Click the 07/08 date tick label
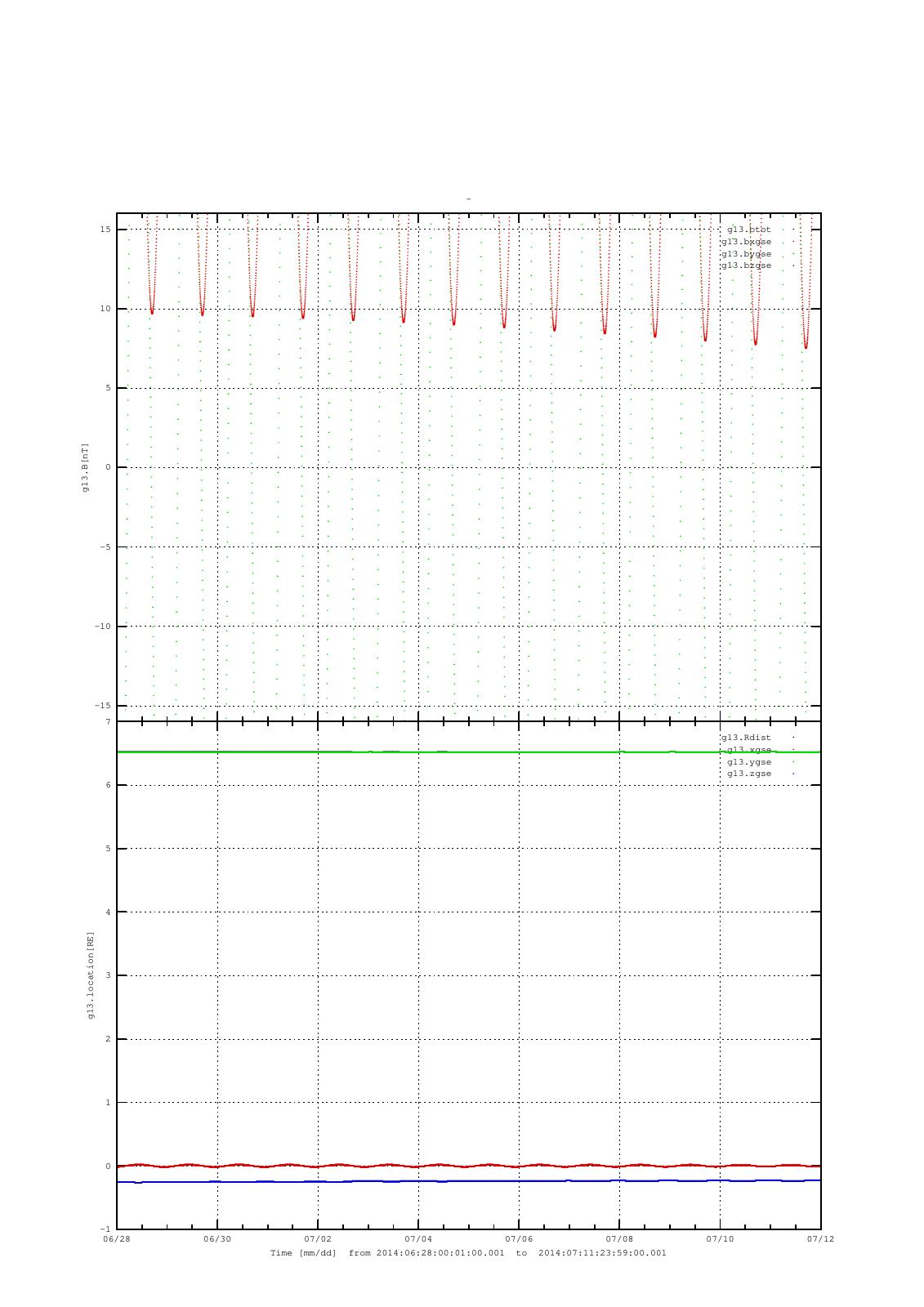The height and width of the screenshot is (1307, 924). click(x=619, y=1239)
